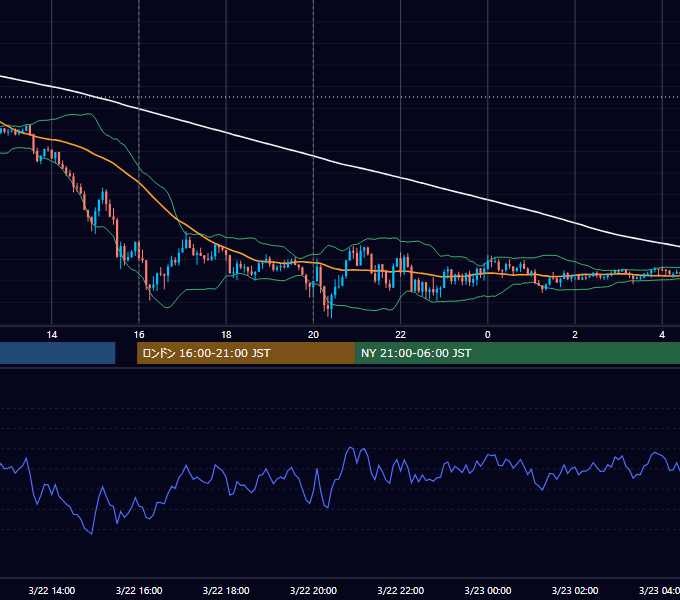Click the '3/23 02:00' date label on indicator axis
This screenshot has width=680, height=600.
[x=575, y=590]
